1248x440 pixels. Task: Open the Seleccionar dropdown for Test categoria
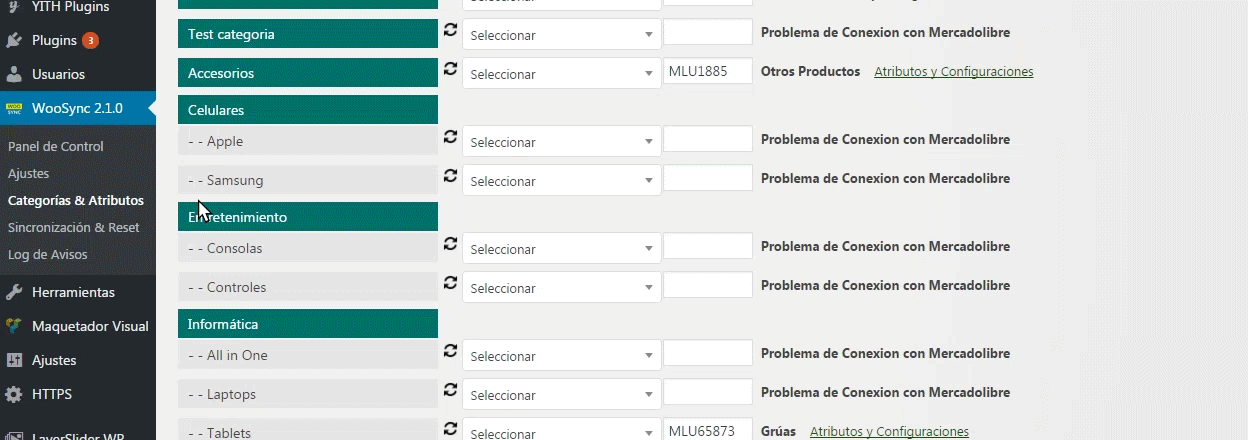[561, 35]
